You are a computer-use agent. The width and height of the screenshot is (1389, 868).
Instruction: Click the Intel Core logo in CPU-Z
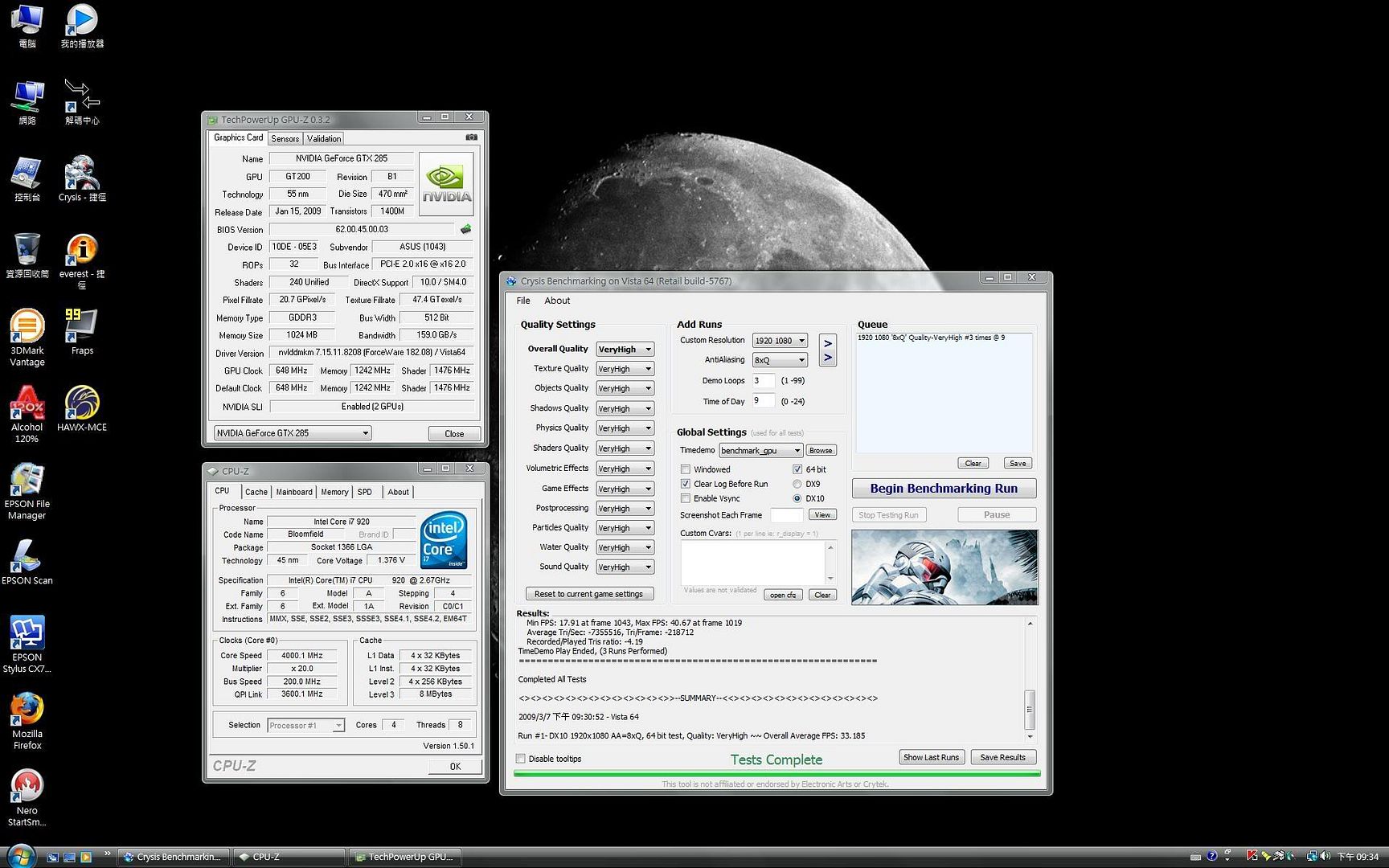pos(444,541)
